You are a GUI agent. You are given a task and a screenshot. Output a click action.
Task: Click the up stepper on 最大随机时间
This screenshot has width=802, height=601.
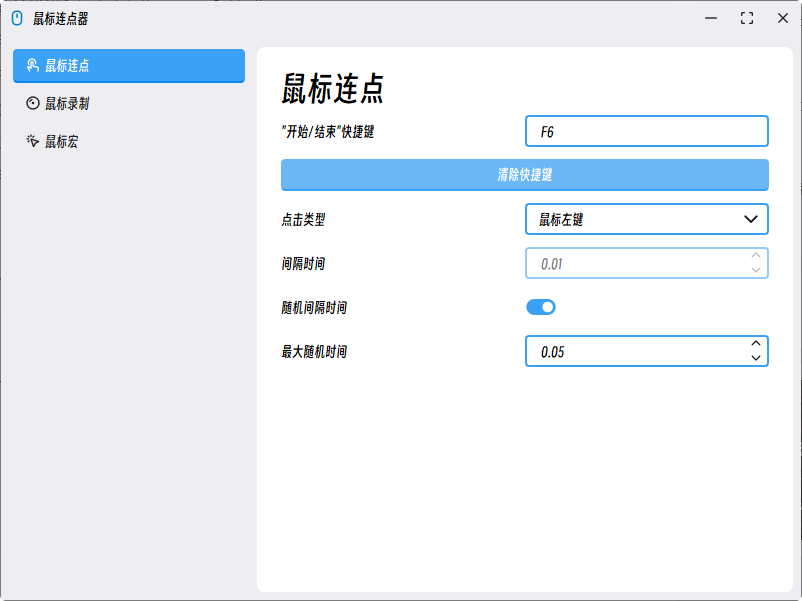point(755,343)
